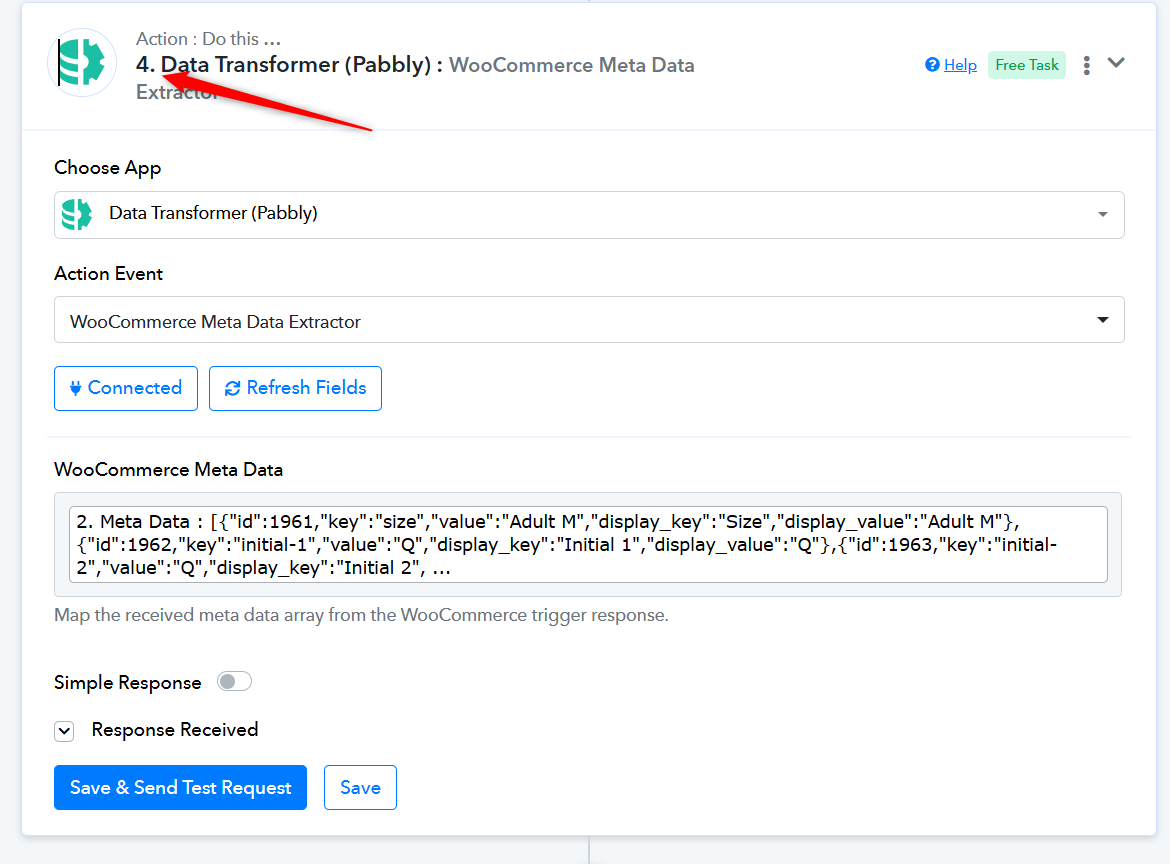Click the Data Transformer app logo in header
The width and height of the screenshot is (1170, 864).
pos(82,63)
